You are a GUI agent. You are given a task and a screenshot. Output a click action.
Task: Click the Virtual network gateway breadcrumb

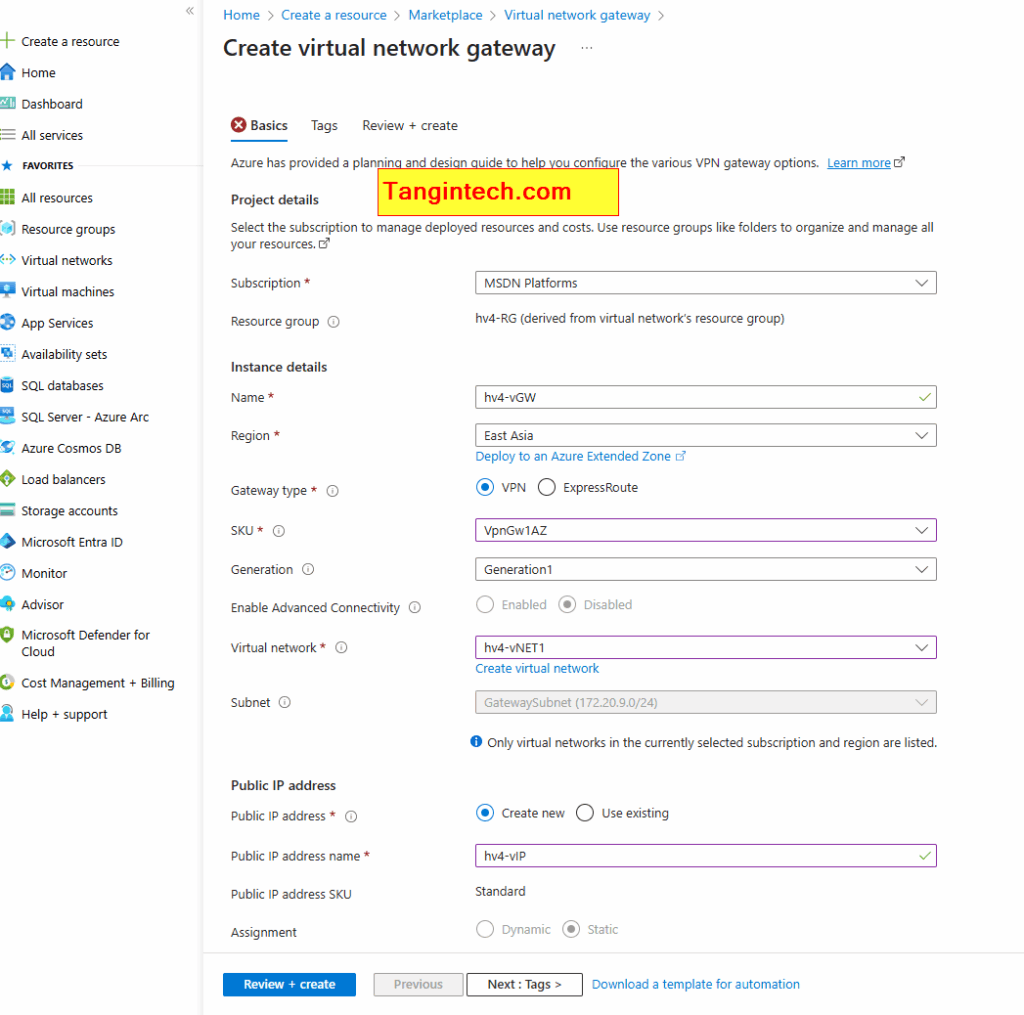tap(577, 15)
